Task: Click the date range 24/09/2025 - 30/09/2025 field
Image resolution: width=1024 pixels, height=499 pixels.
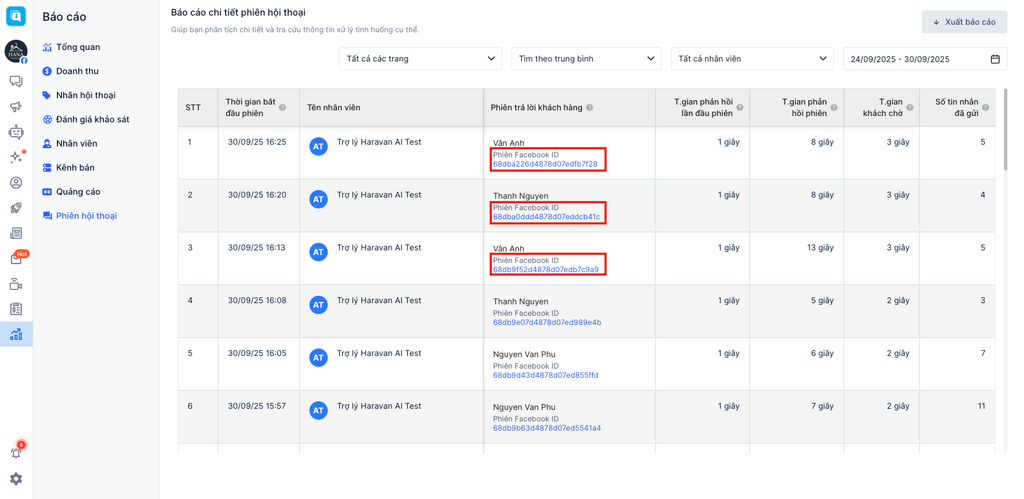Action: coord(915,59)
